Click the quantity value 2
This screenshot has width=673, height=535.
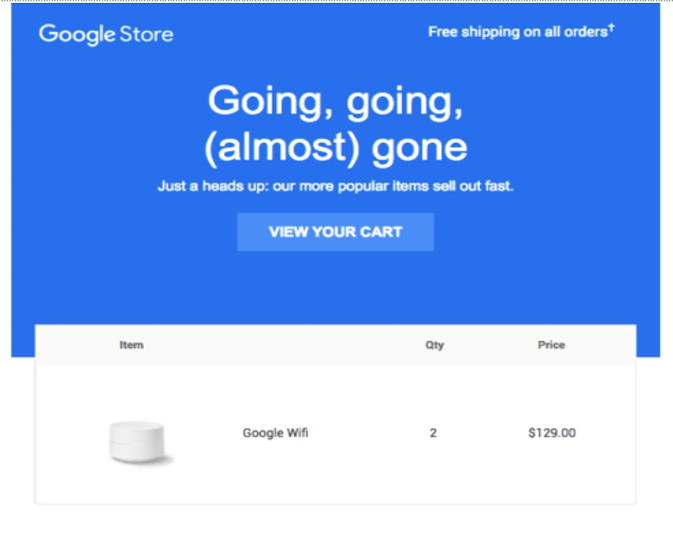point(433,433)
